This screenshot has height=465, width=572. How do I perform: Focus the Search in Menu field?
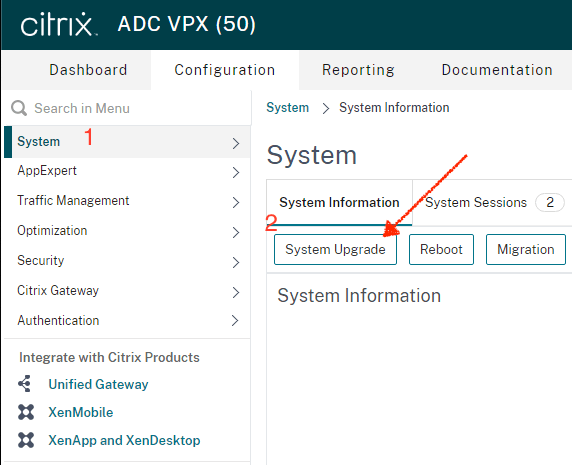128,108
